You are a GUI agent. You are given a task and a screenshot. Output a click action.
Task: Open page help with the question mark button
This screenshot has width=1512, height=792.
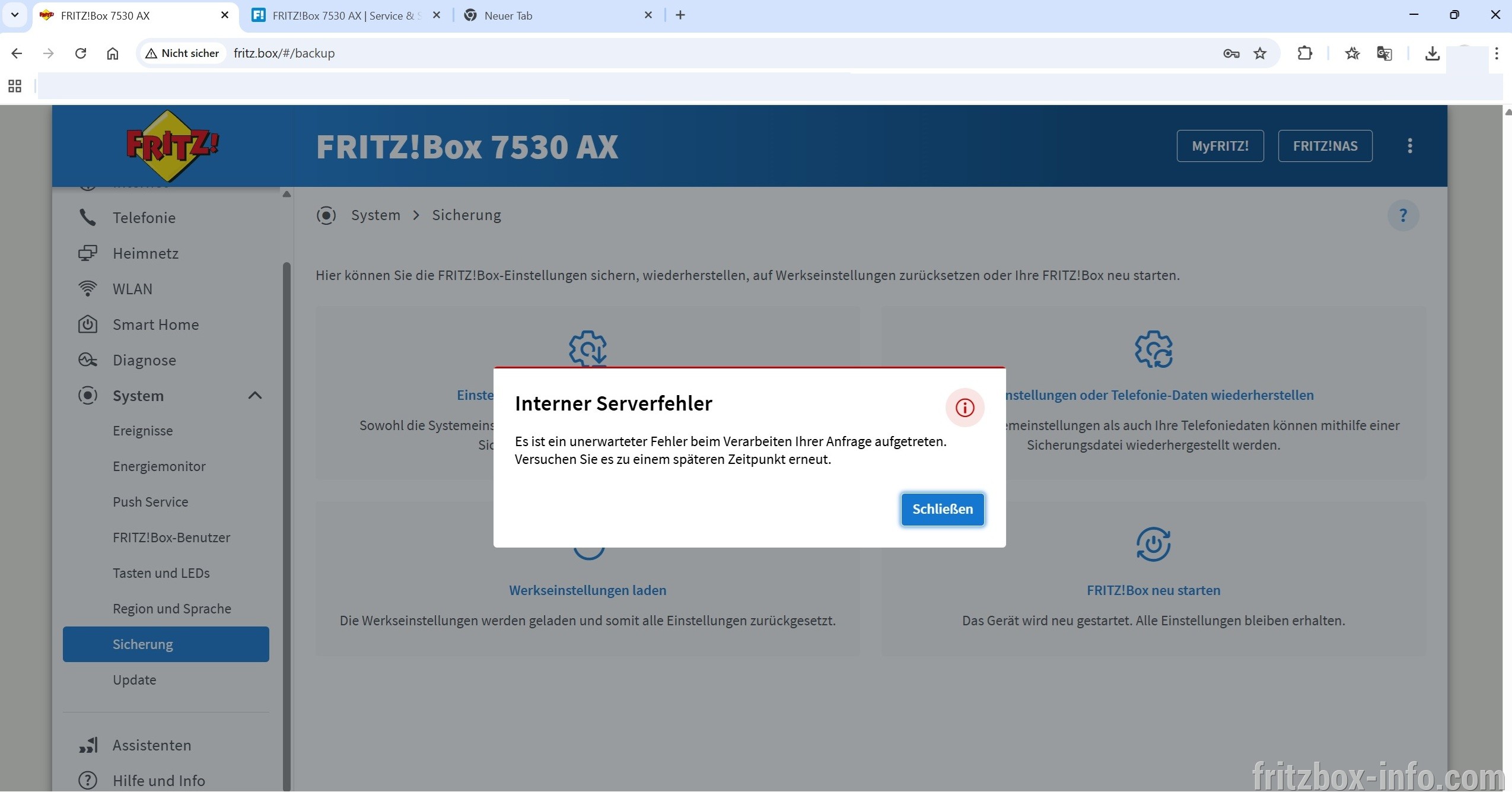[x=1403, y=215]
